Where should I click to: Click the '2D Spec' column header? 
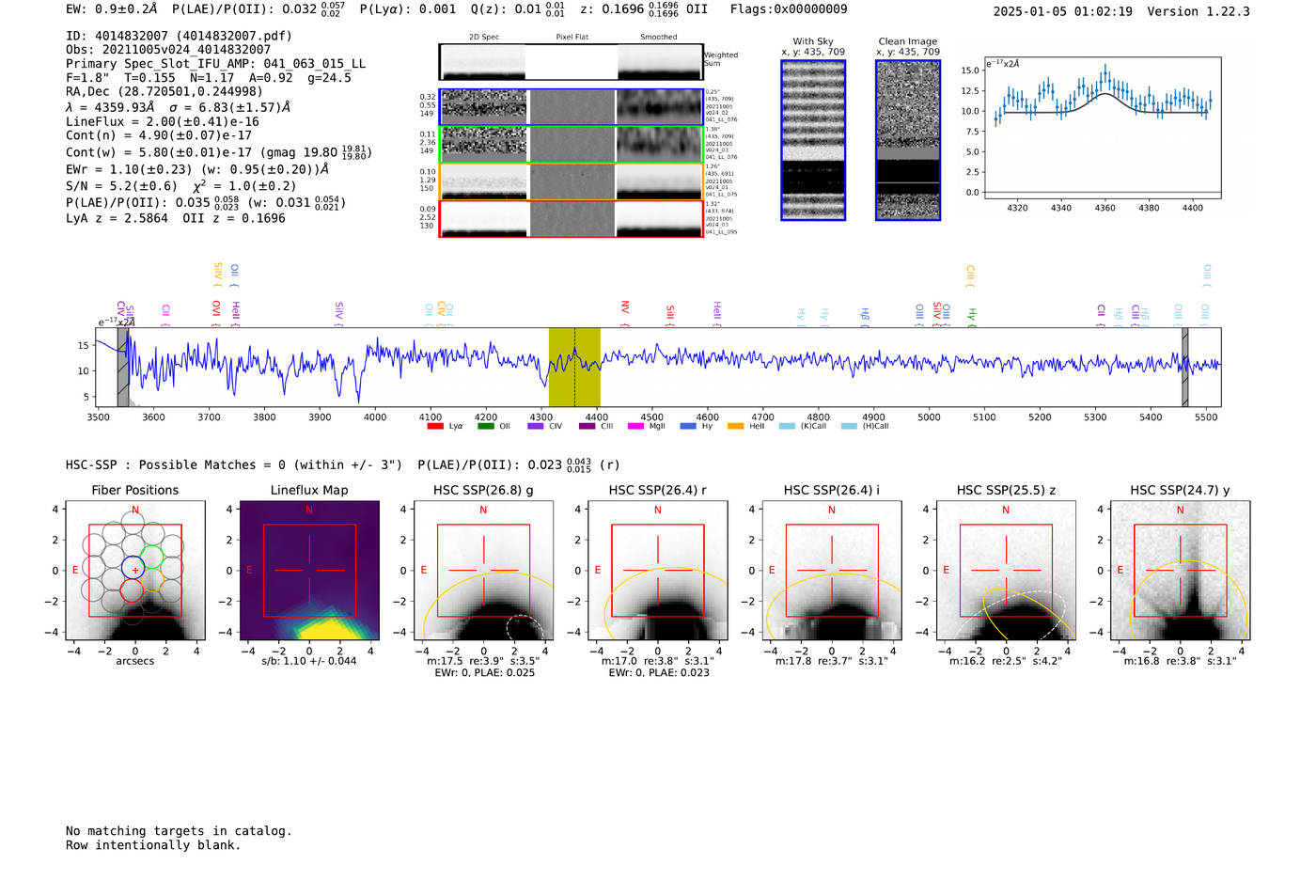pyautogui.click(x=484, y=37)
